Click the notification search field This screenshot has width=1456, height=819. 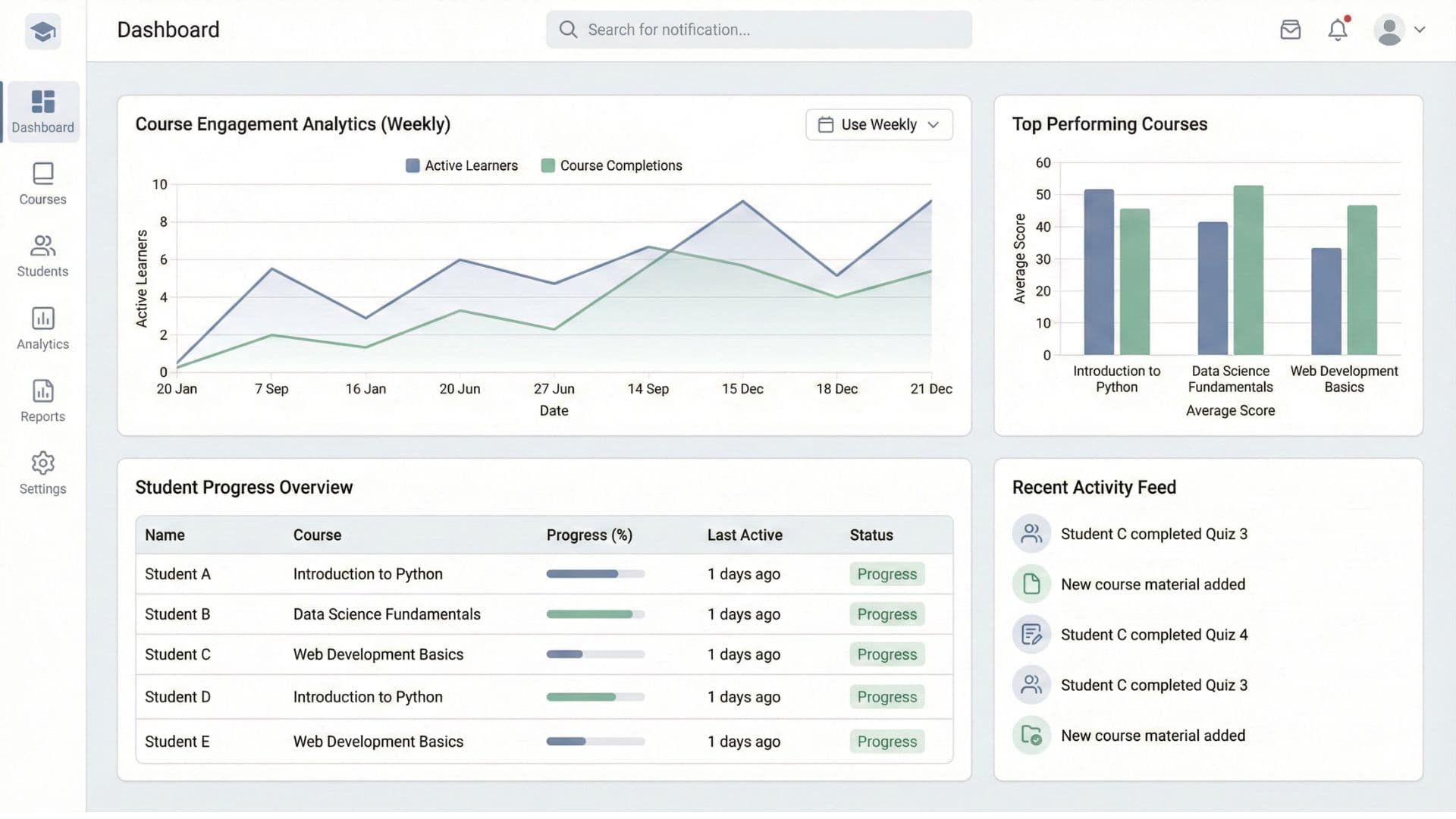[x=758, y=30]
